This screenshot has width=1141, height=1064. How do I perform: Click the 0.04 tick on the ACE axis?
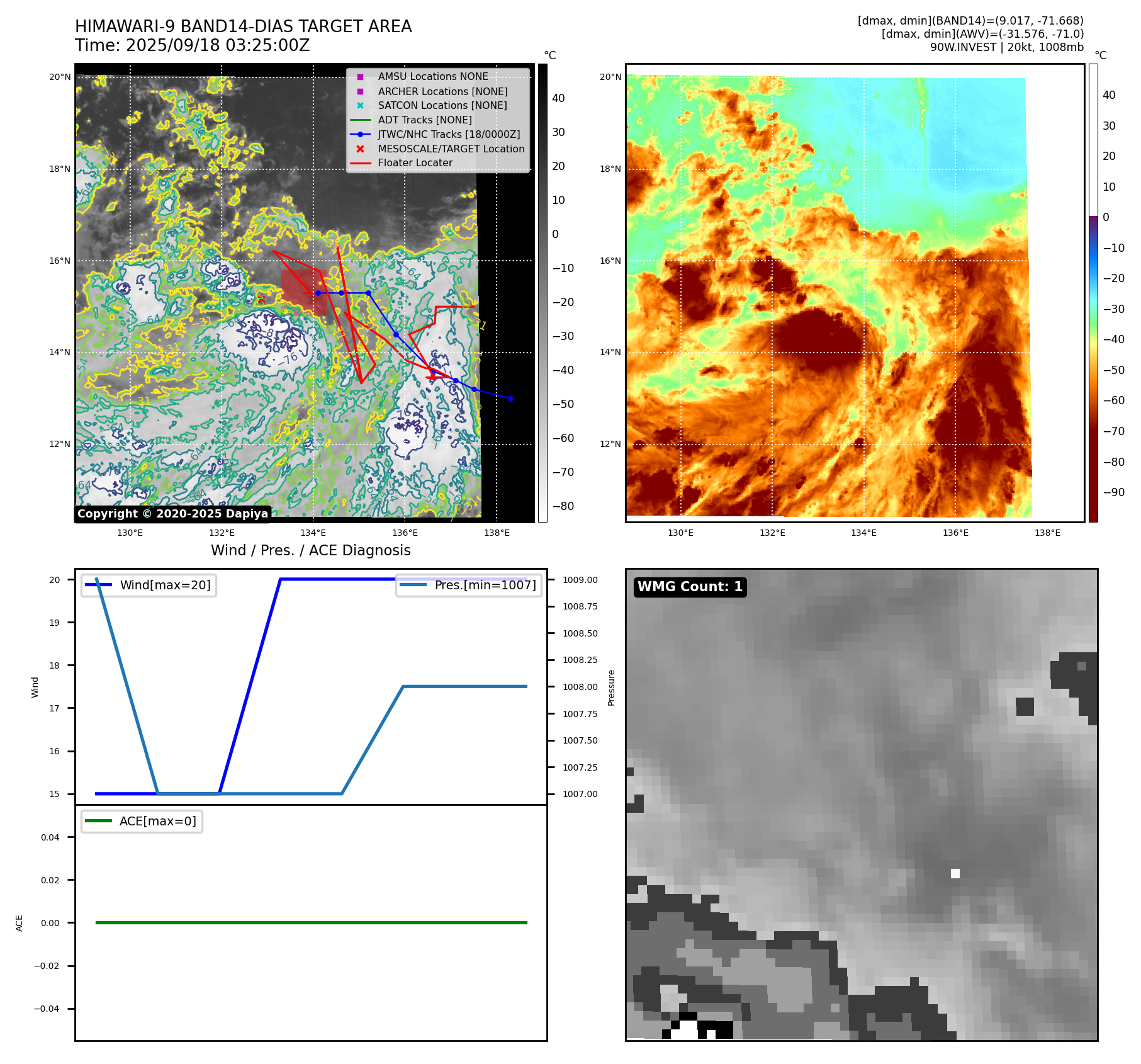point(50,837)
